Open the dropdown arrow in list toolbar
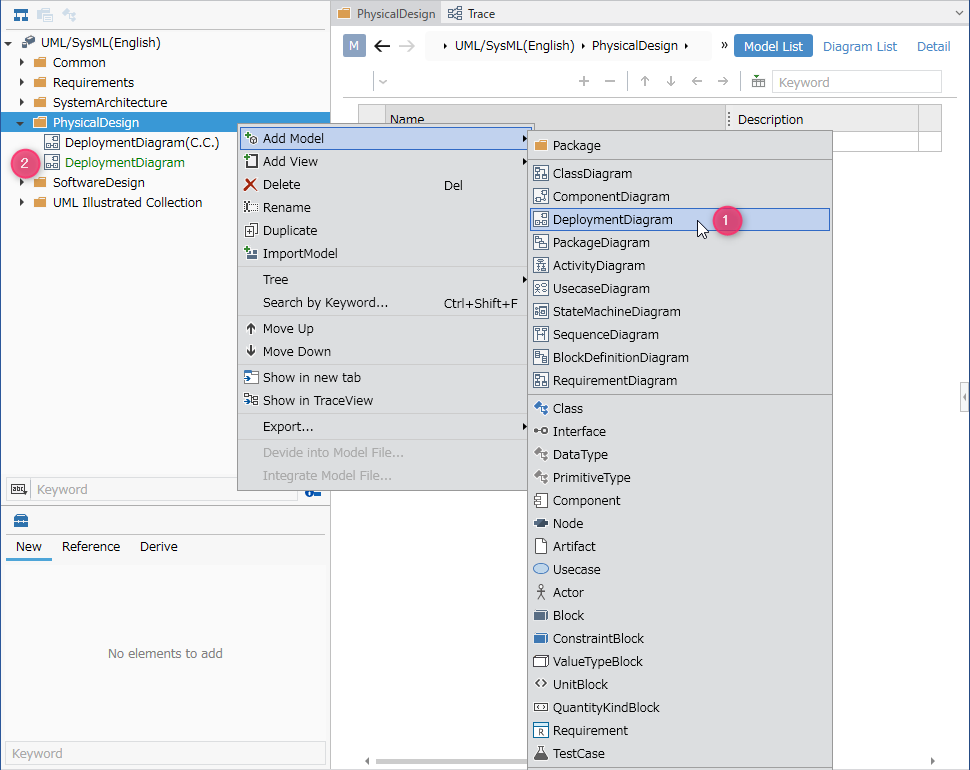 (x=383, y=82)
